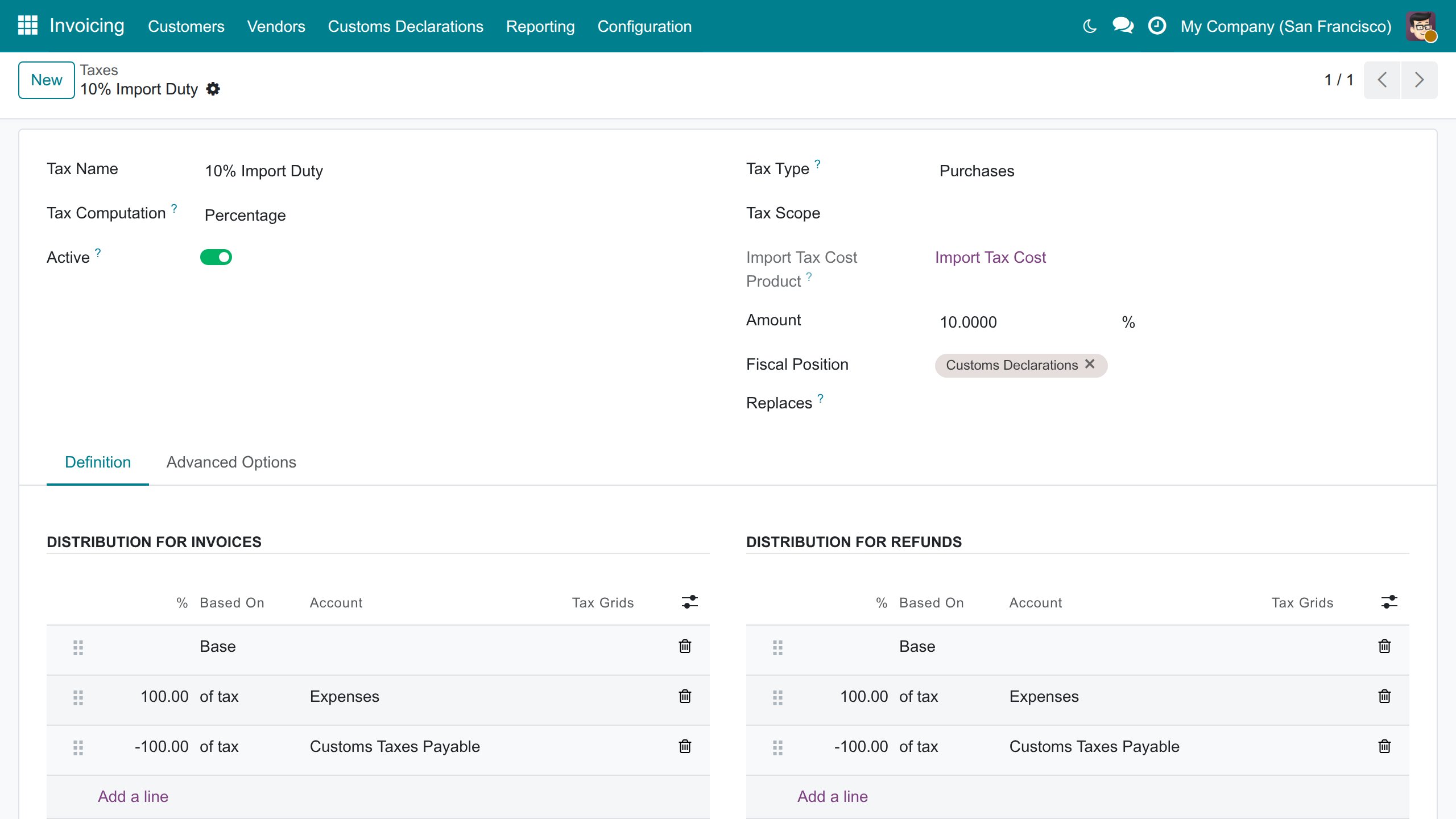Open the conversations chat icon
The width and height of the screenshot is (1456, 819).
coord(1123,26)
